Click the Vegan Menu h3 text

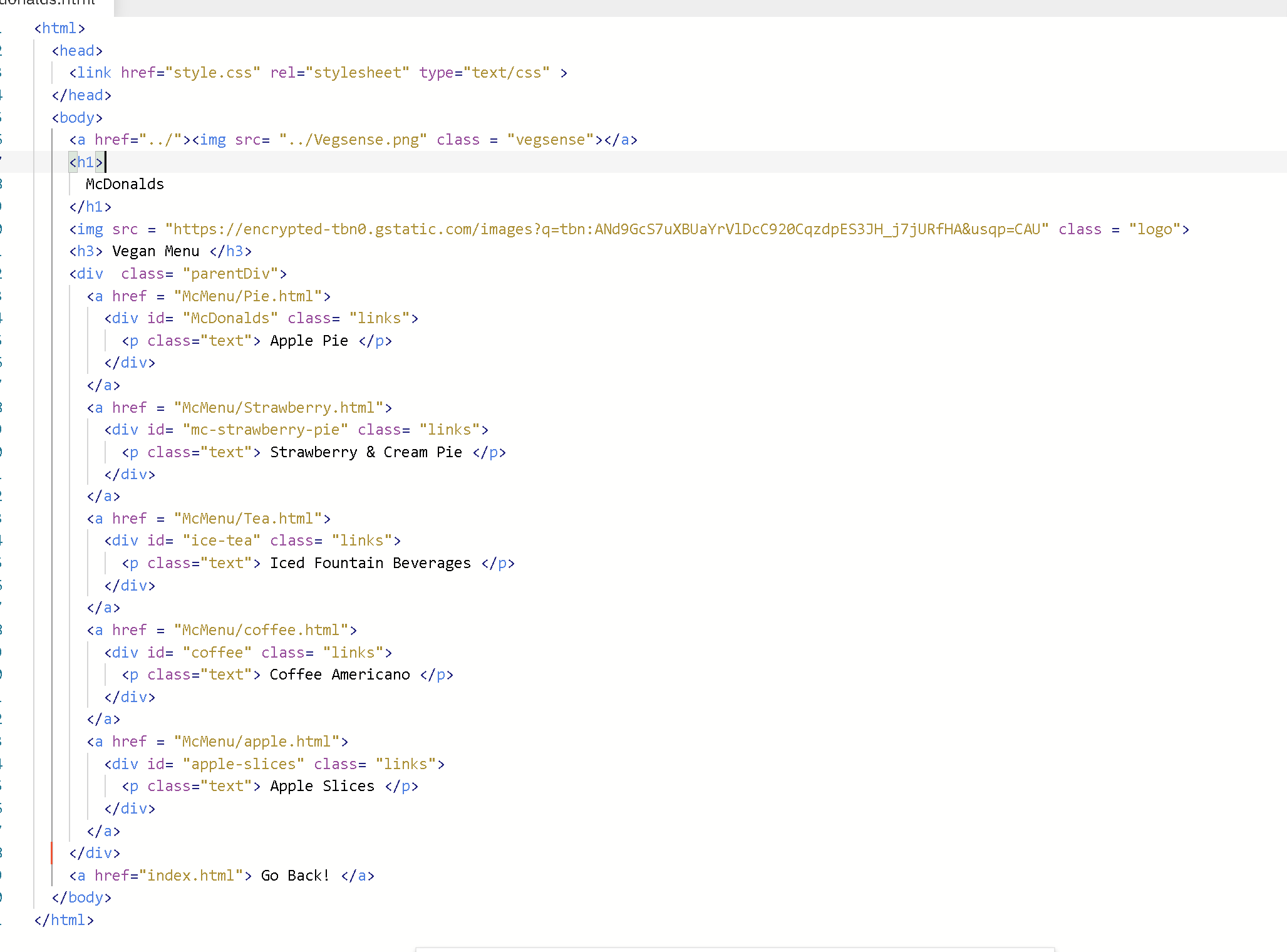(155, 251)
